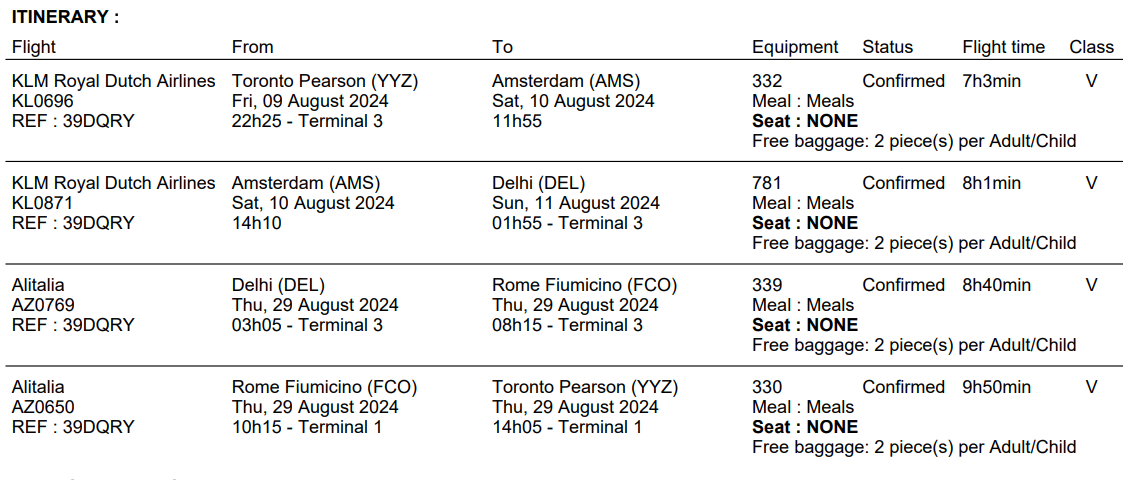The height and width of the screenshot is (480, 1123).
Task: Click the ITINERARY heading
Action: pyautogui.click(x=65, y=17)
